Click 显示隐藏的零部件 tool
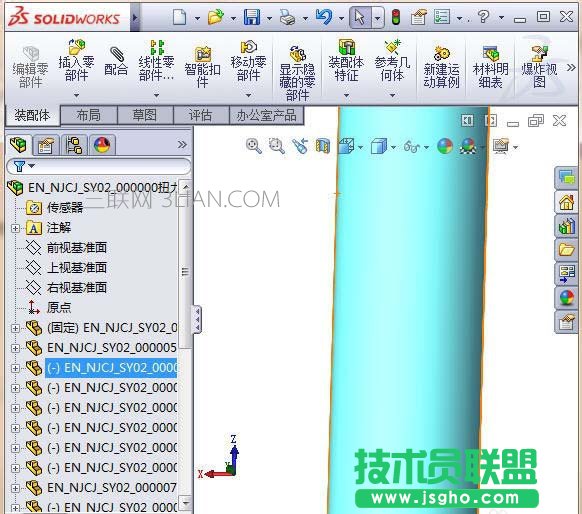 297,73
